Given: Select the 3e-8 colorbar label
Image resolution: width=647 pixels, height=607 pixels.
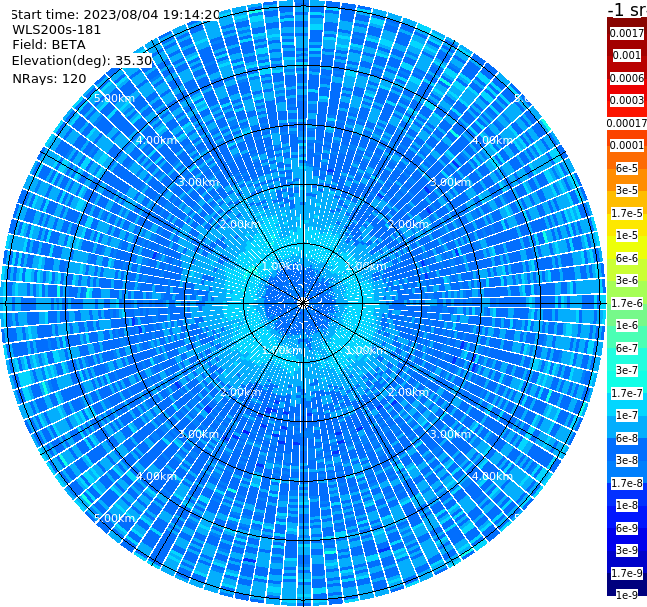Looking at the screenshot, I should tap(627, 460).
